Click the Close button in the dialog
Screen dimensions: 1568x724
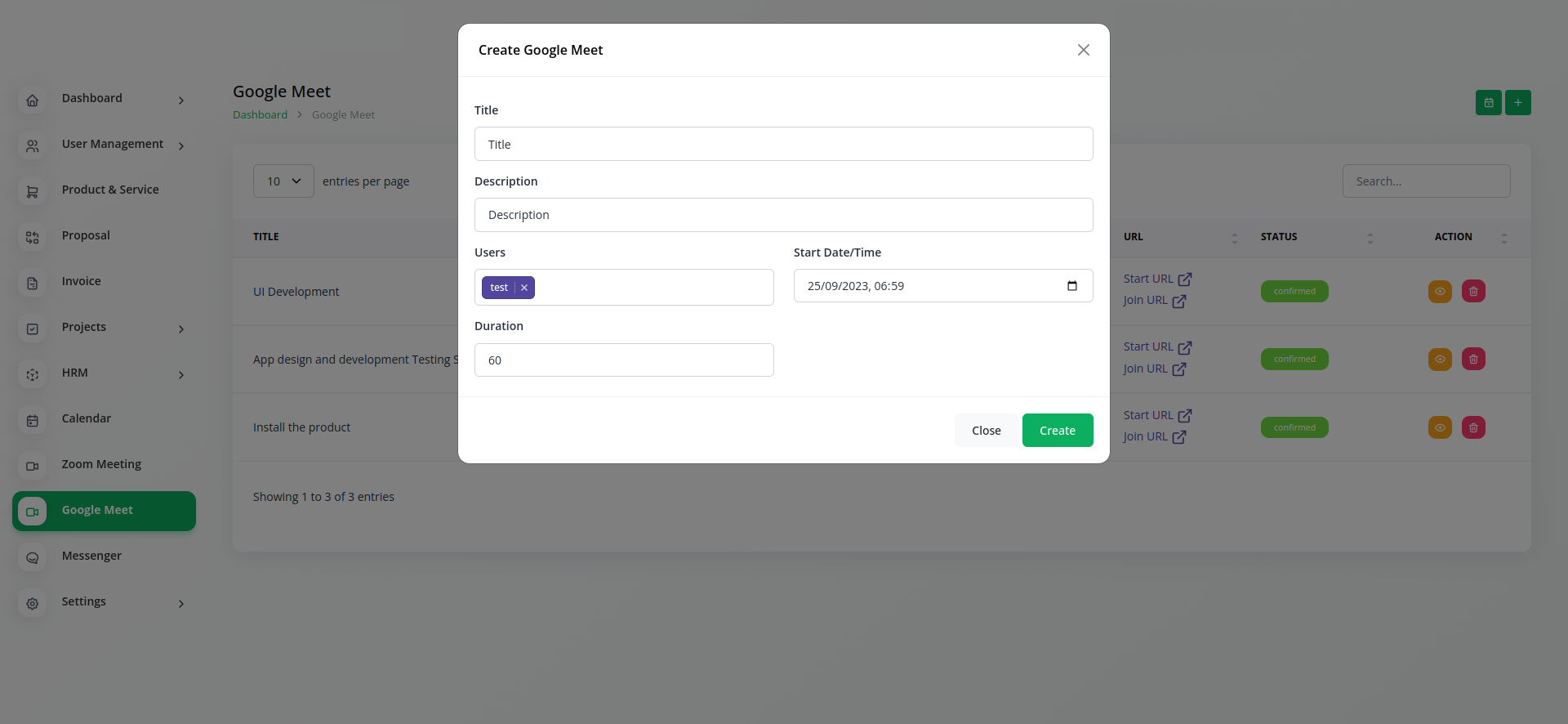(986, 431)
